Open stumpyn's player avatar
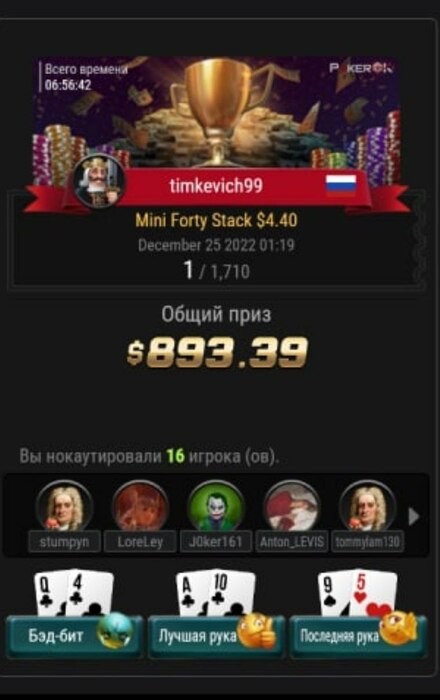 coord(64,506)
